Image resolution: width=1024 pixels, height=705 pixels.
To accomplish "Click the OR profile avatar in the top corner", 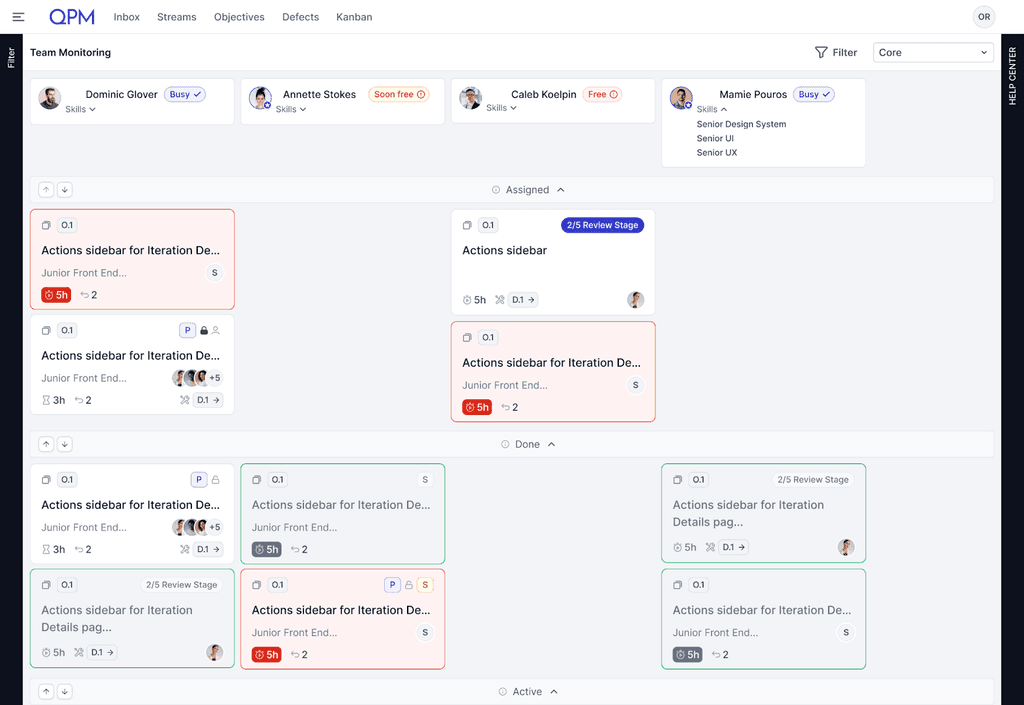I will pyautogui.click(x=983, y=17).
